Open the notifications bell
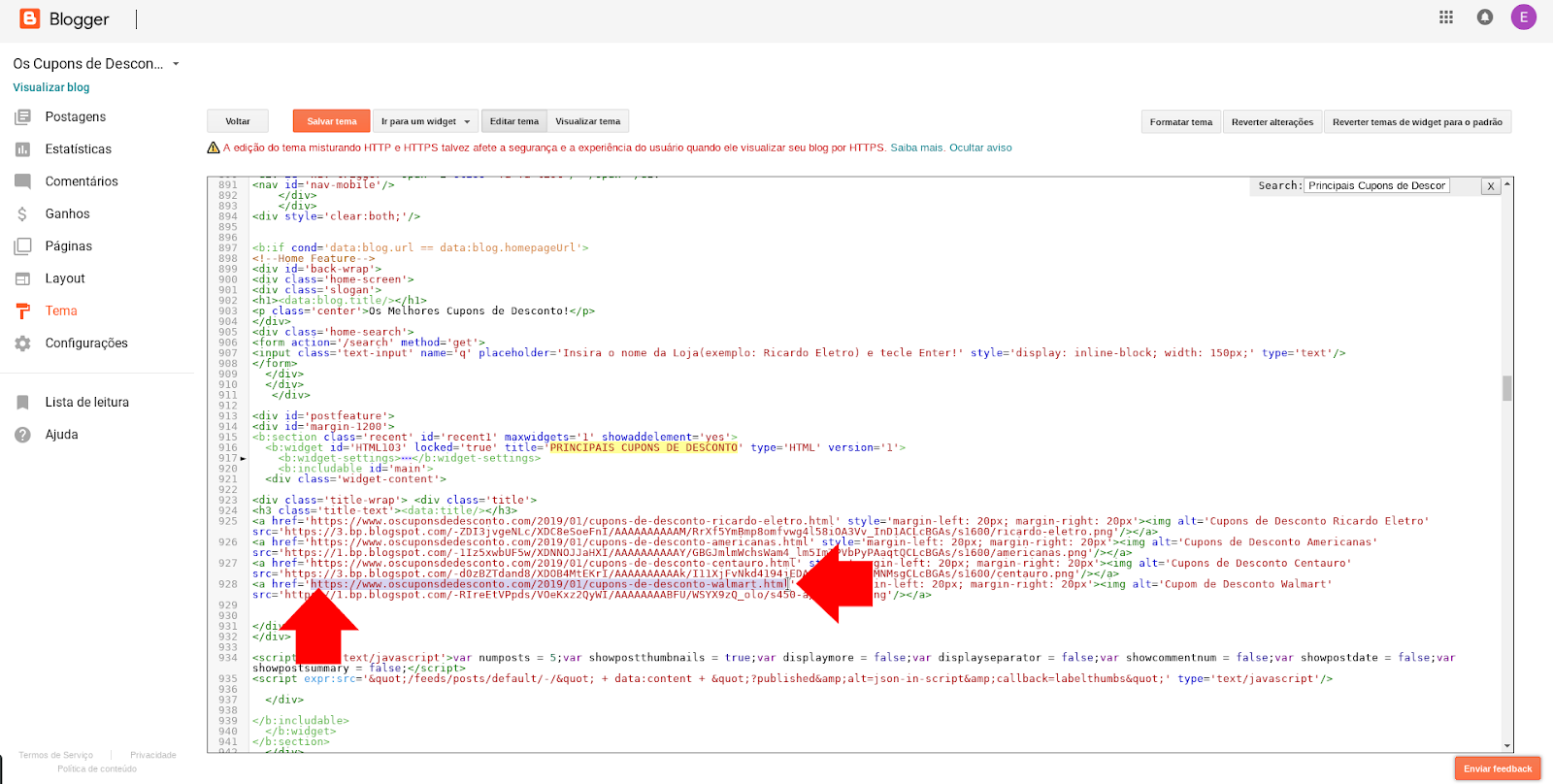 1485,17
